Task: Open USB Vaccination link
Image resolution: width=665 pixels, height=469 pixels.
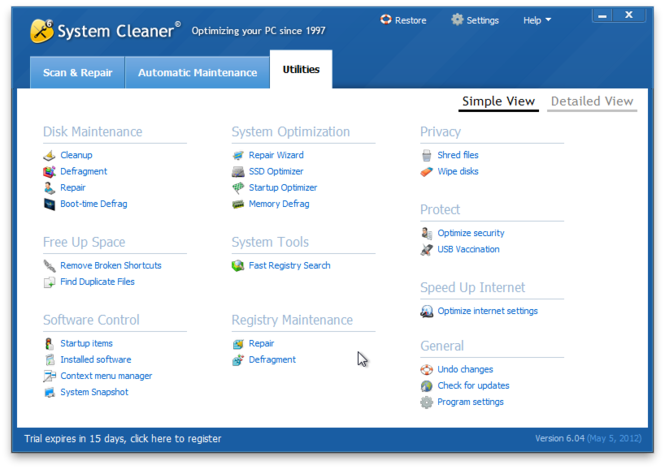Action: (x=468, y=249)
